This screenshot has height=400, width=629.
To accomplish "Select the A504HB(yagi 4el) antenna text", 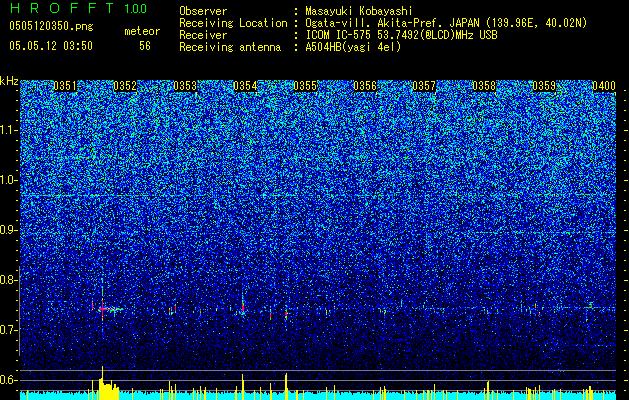I will tap(353, 47).
